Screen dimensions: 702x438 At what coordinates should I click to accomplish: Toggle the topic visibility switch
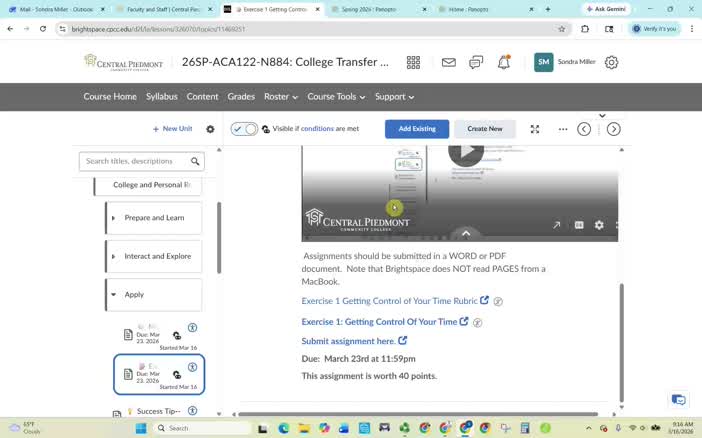(244, 129)
